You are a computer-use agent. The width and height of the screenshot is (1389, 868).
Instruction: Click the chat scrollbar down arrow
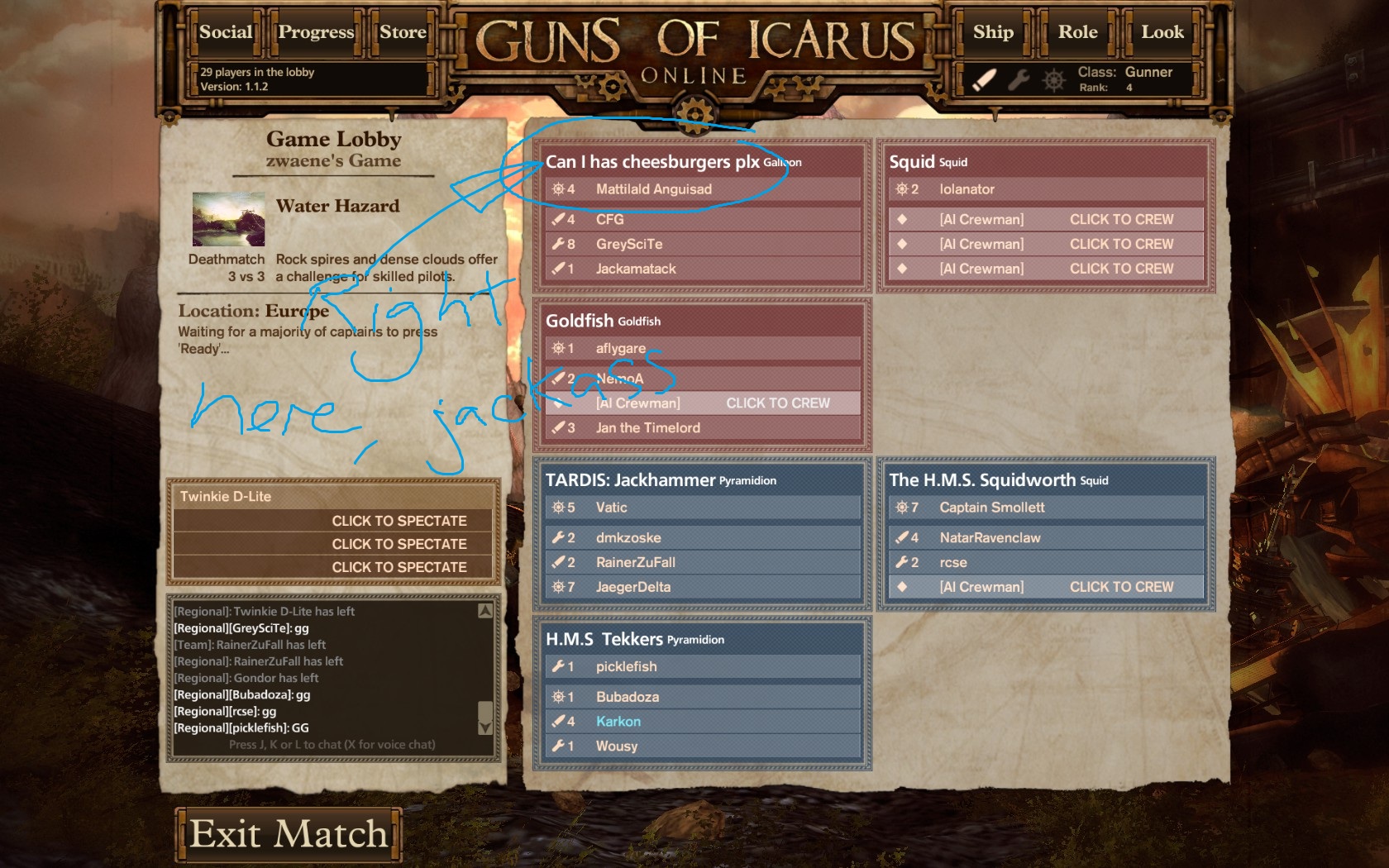(485, 727)
